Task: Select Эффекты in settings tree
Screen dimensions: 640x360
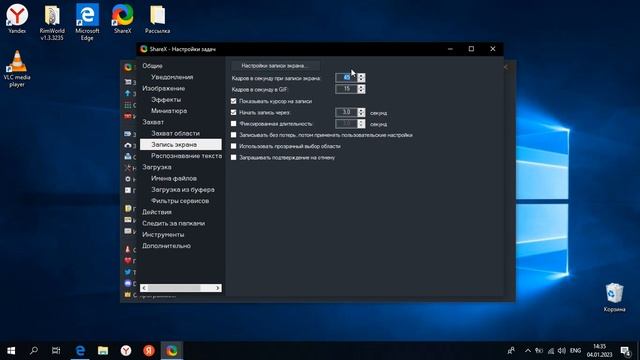Action: coord(166,100)
